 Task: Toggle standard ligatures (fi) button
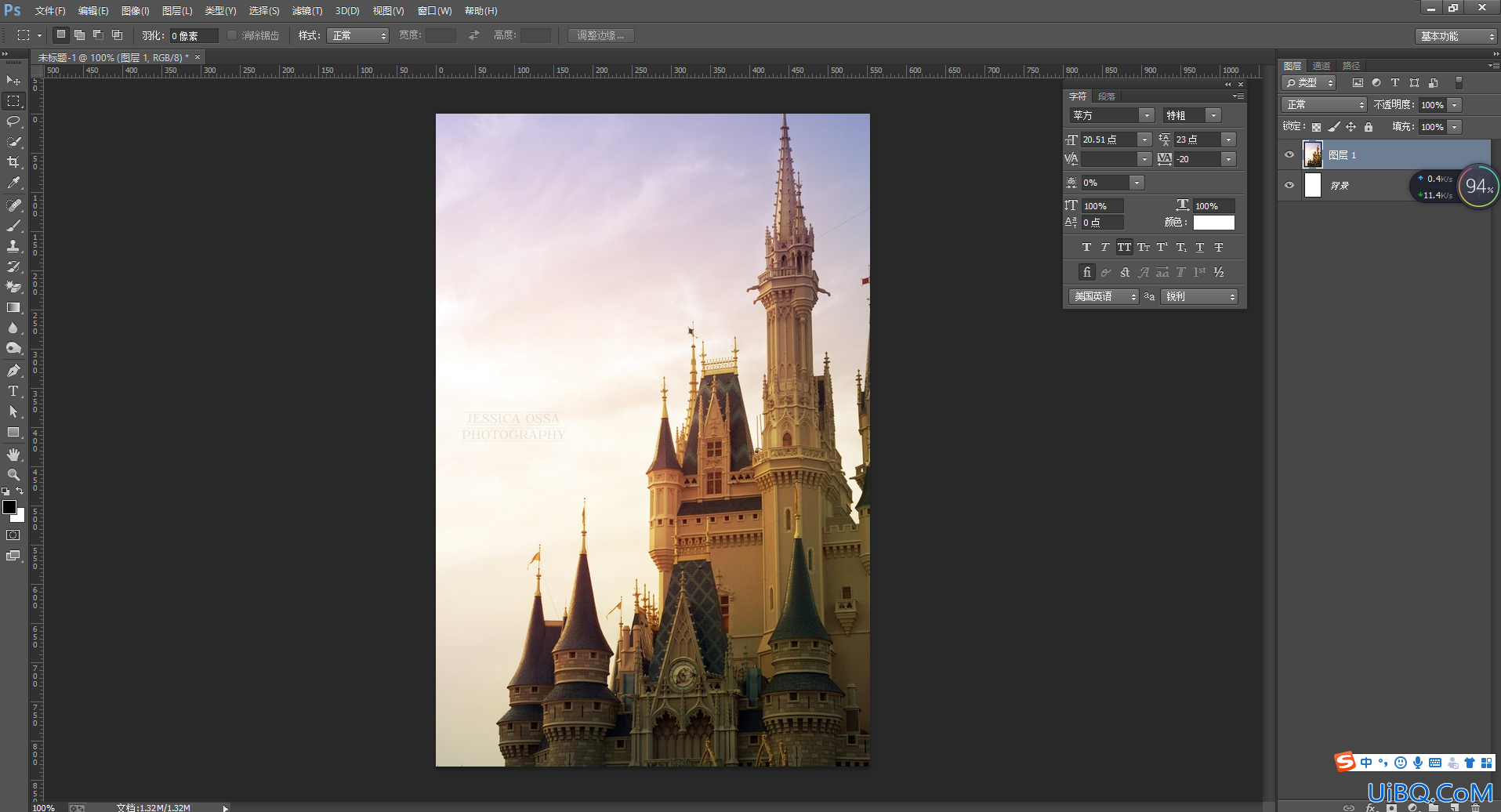point(1086,272)
